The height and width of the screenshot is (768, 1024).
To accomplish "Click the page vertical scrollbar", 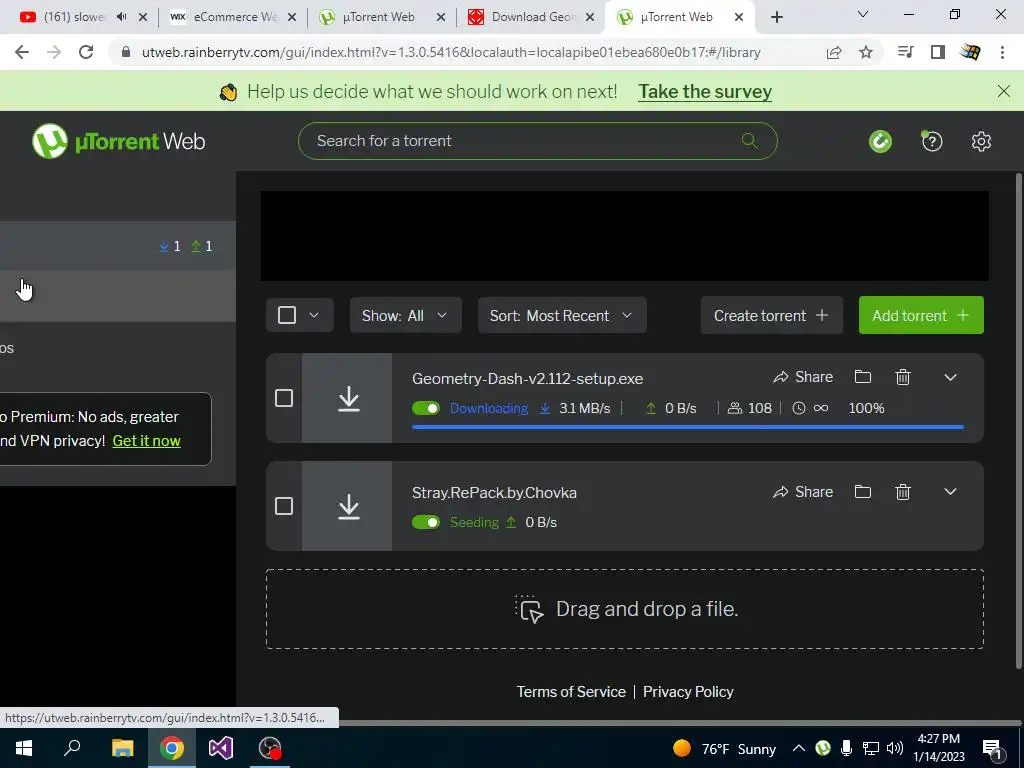I will tap(1019, 421).
